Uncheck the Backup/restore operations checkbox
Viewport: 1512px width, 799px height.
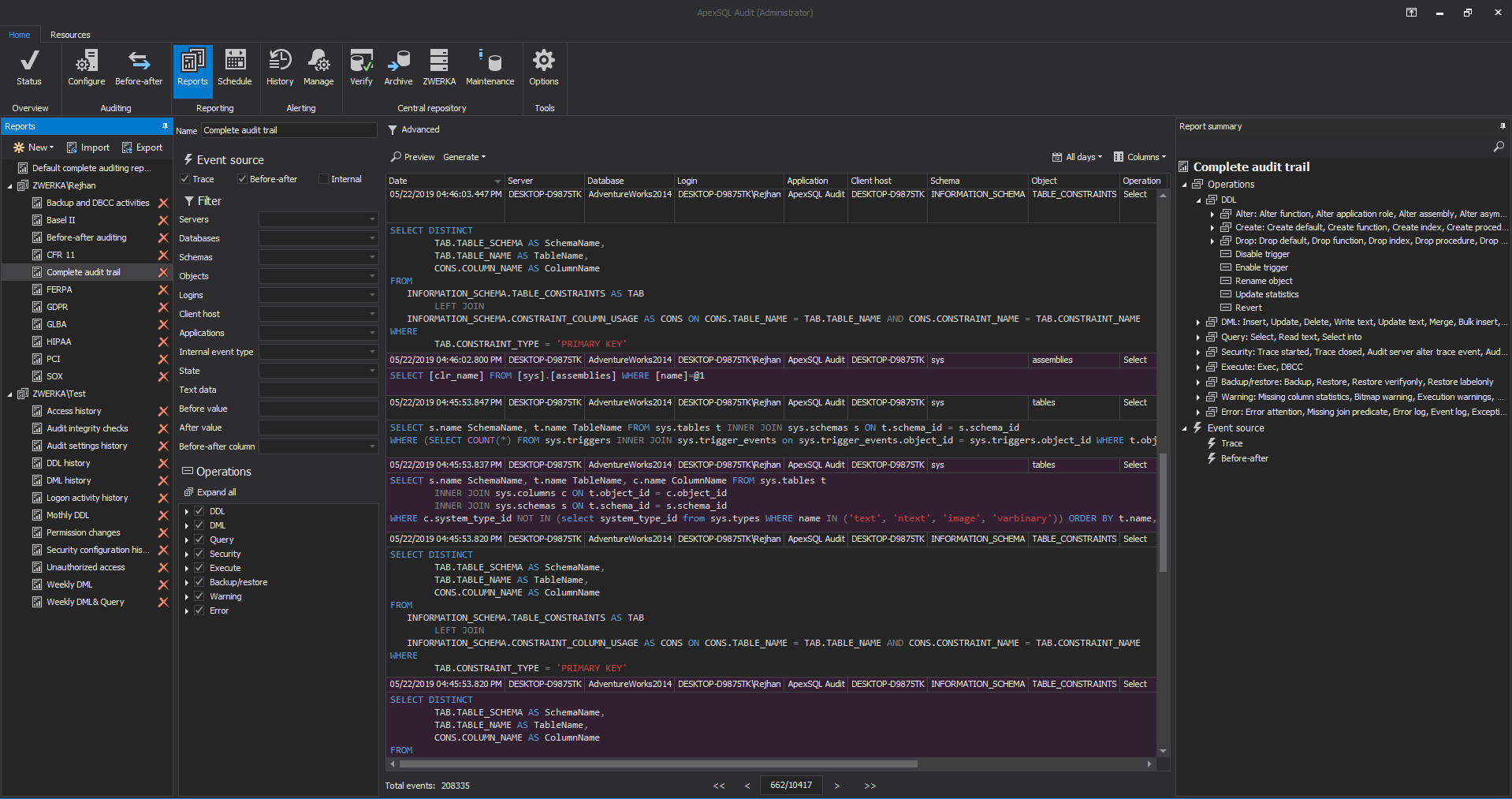pos(199,582)
